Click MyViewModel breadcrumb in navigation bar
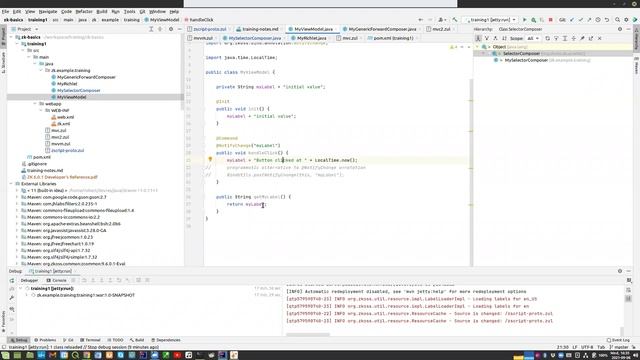Screen dimensions: 640x360 pos(162,20)
